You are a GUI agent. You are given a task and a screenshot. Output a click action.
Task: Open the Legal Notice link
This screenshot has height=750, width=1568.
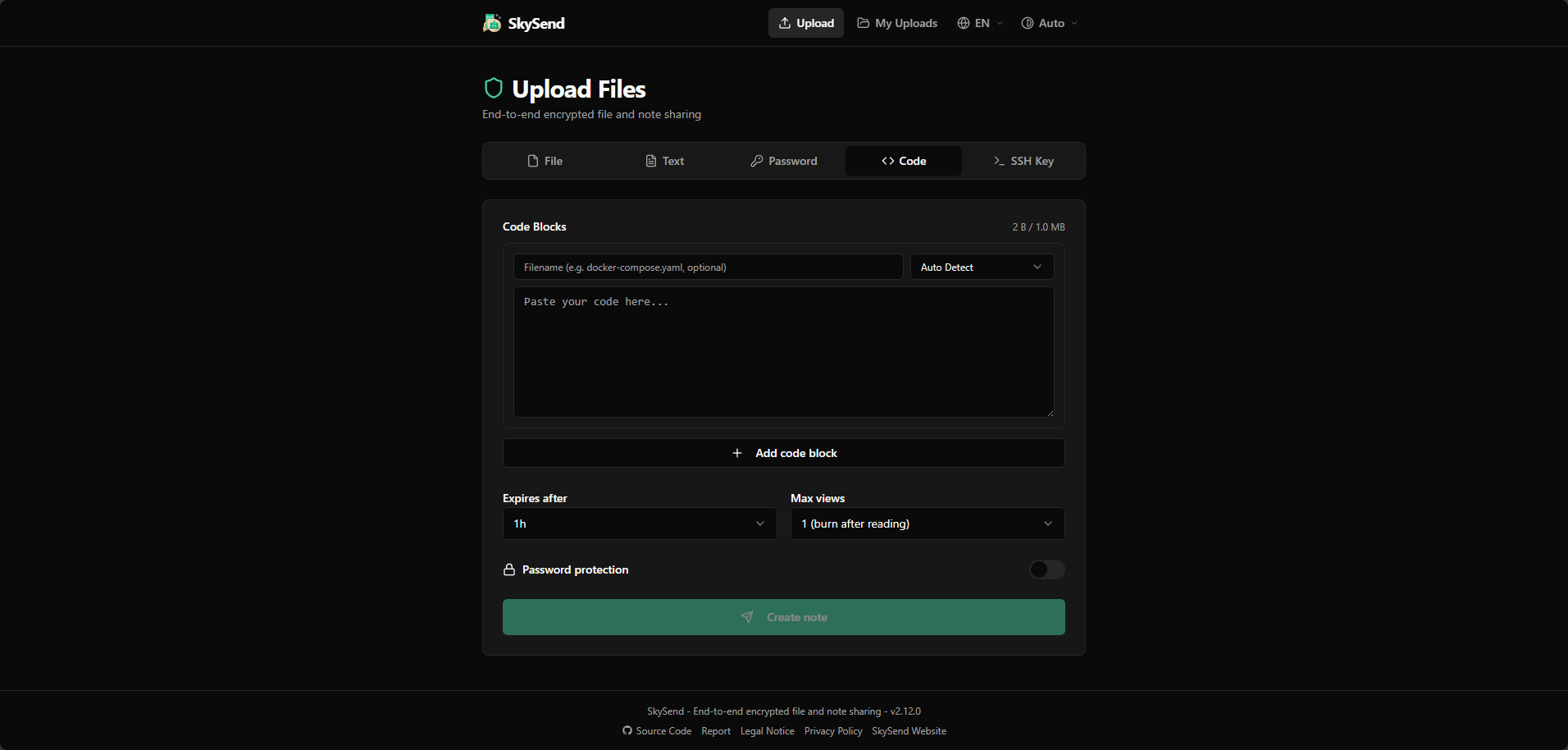pyautogui.click(x=768, y=730)
